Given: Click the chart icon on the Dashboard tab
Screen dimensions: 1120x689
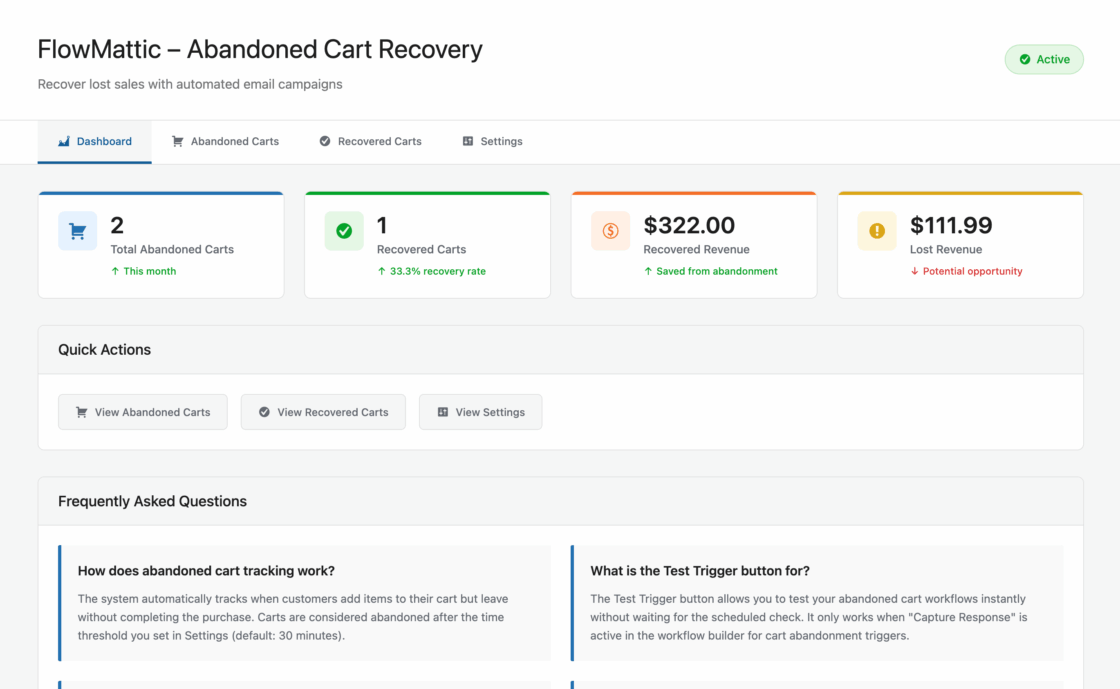Looking at the screenshot, I should click(64, 142).
